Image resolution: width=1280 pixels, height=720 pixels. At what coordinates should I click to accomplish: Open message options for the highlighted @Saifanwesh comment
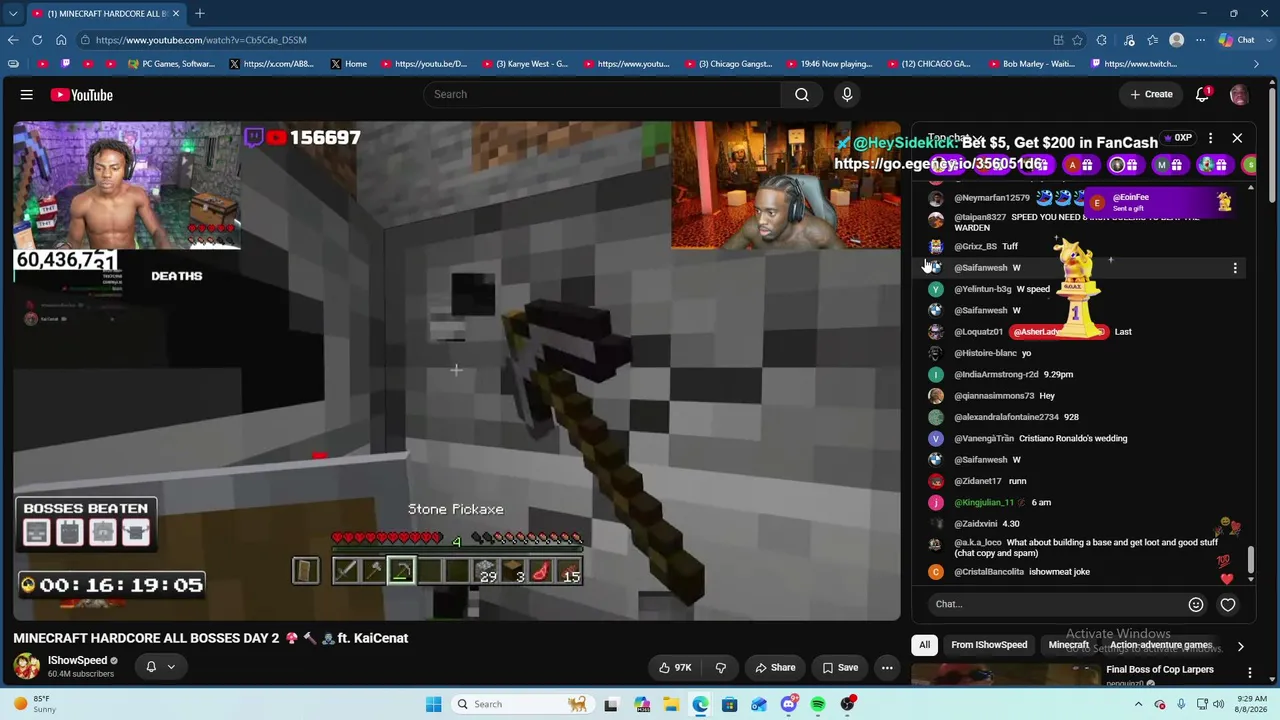pos(1235,268)
